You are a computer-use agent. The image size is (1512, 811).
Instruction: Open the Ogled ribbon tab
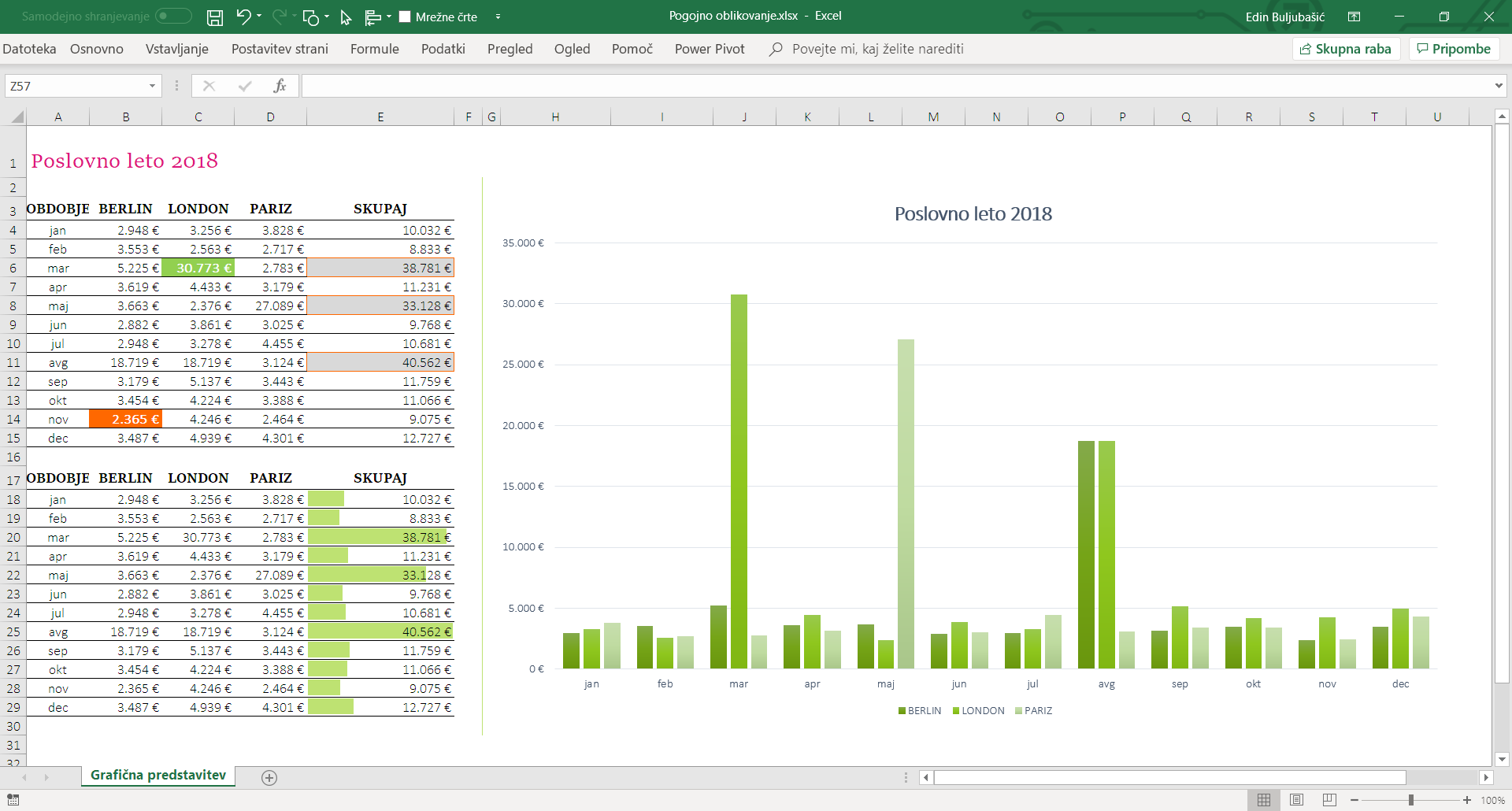click(573, 49)
